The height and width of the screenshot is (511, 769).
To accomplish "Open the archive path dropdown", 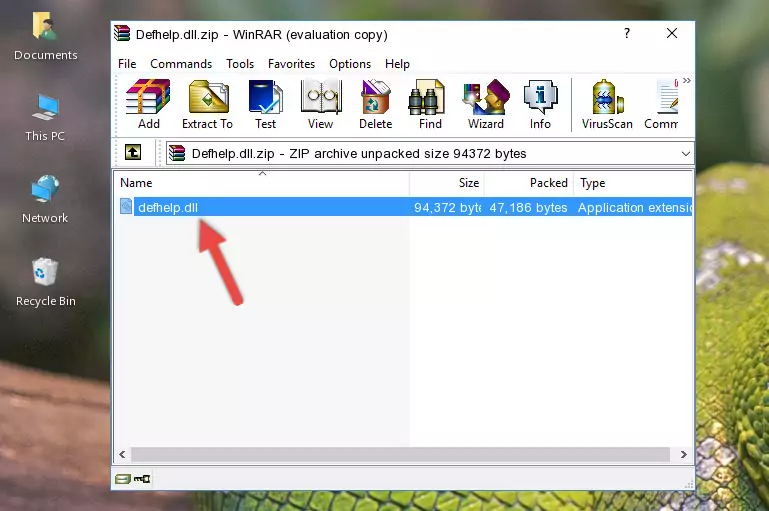I will click(x=686, y=153).
